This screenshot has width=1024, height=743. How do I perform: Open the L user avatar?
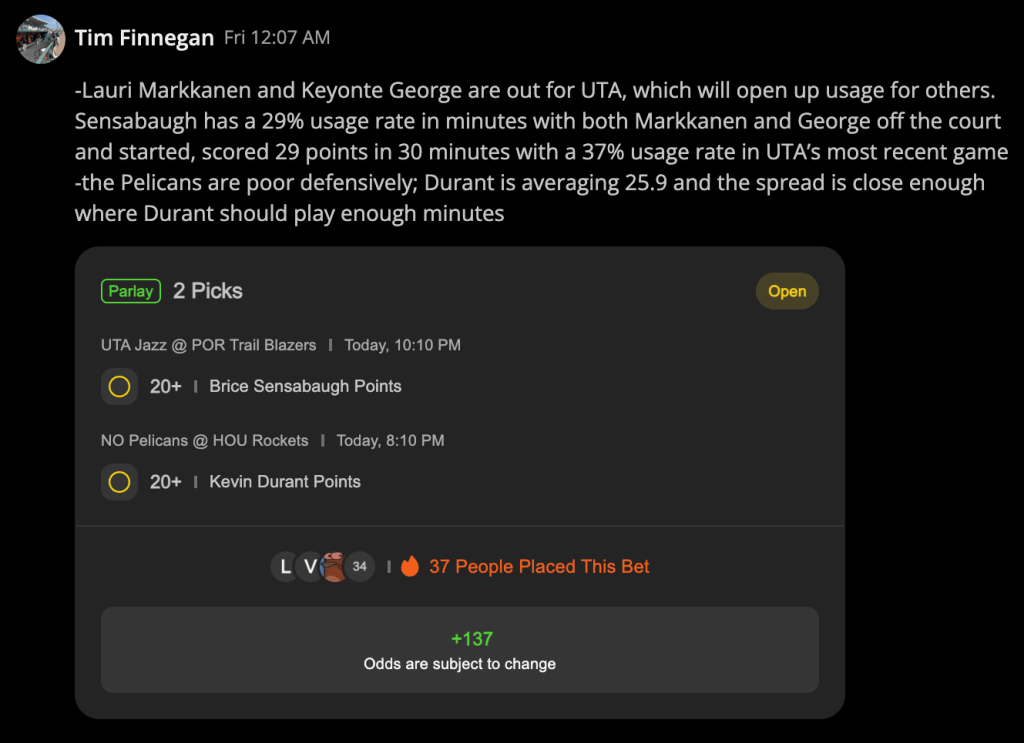(285, 566)
